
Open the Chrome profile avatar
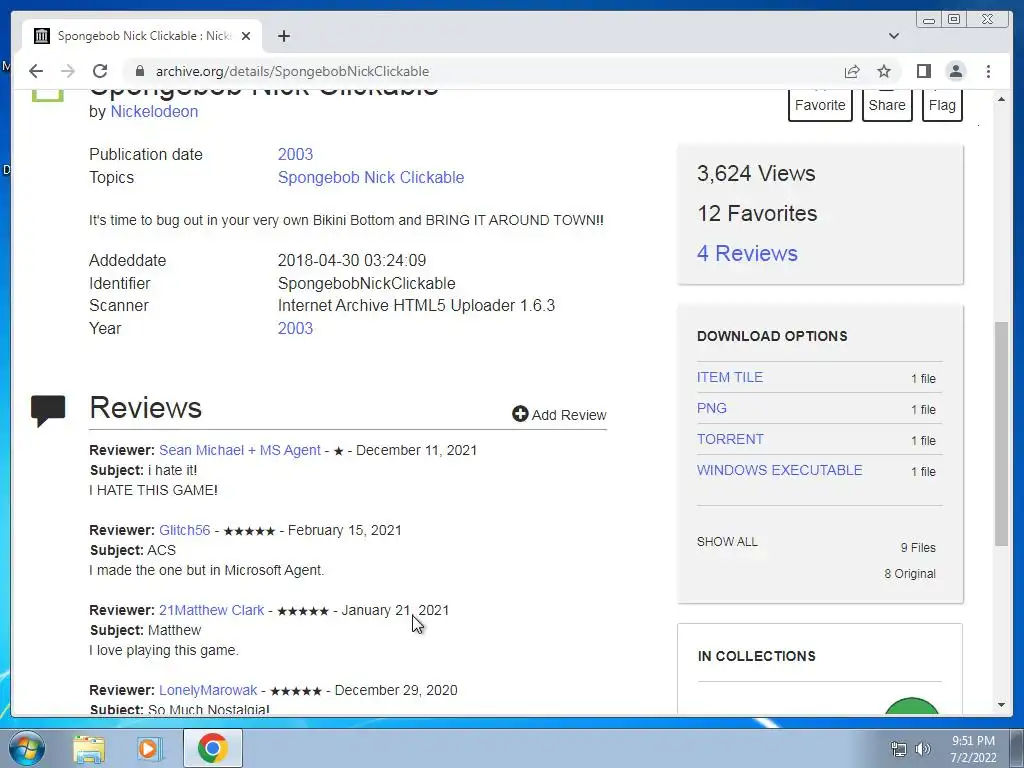pos(955,71)
